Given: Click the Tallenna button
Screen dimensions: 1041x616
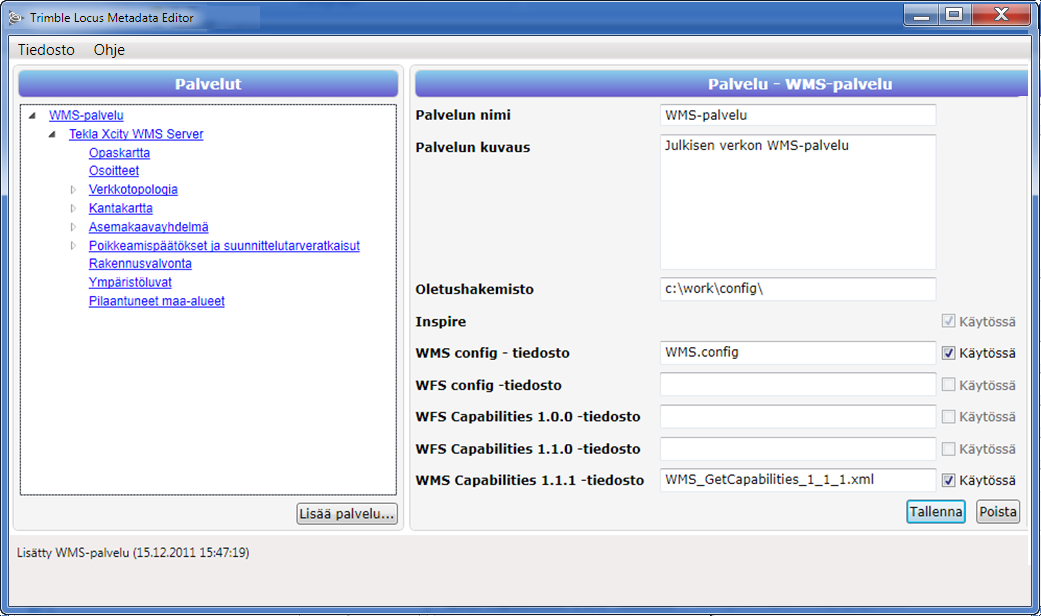Looking at the screenshot, I should (936, 512).
